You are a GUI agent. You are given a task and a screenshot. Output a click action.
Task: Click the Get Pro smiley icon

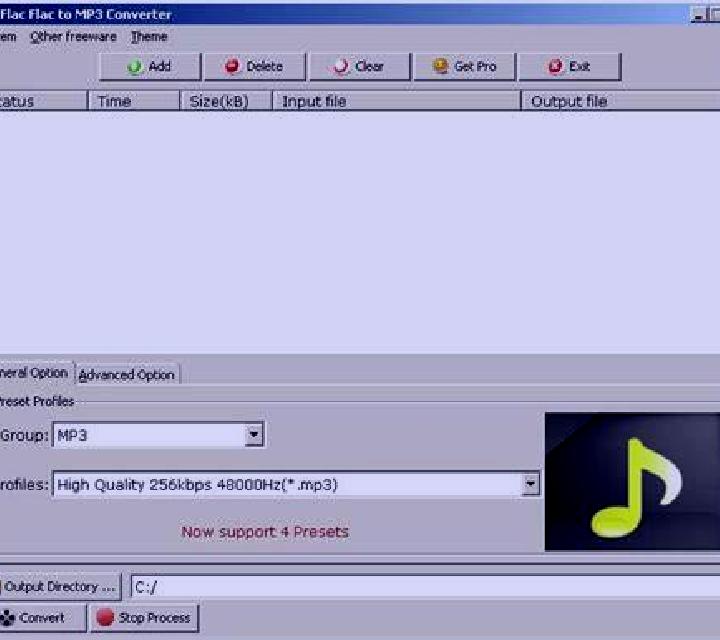coord(440,66)
